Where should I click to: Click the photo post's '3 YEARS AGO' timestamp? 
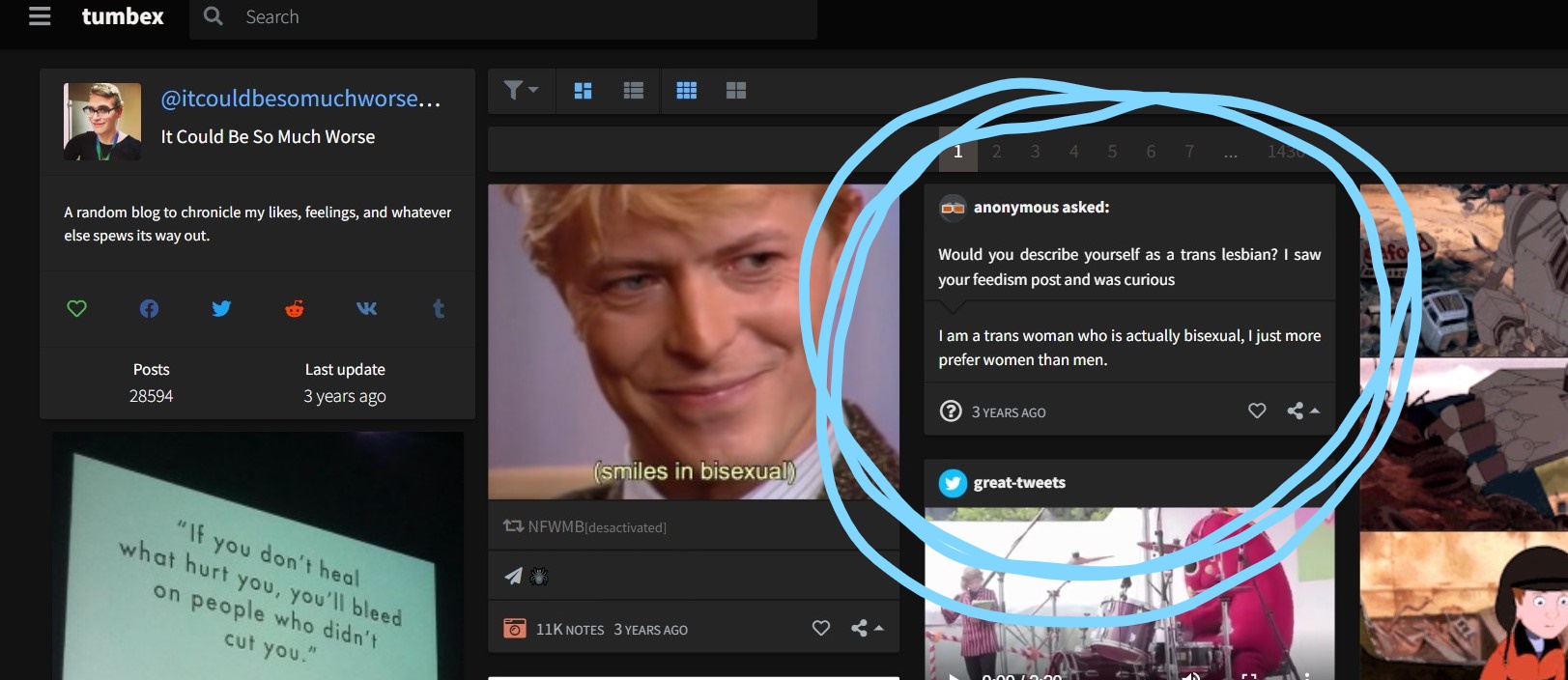pyautogui.click(x=651, y=630)
